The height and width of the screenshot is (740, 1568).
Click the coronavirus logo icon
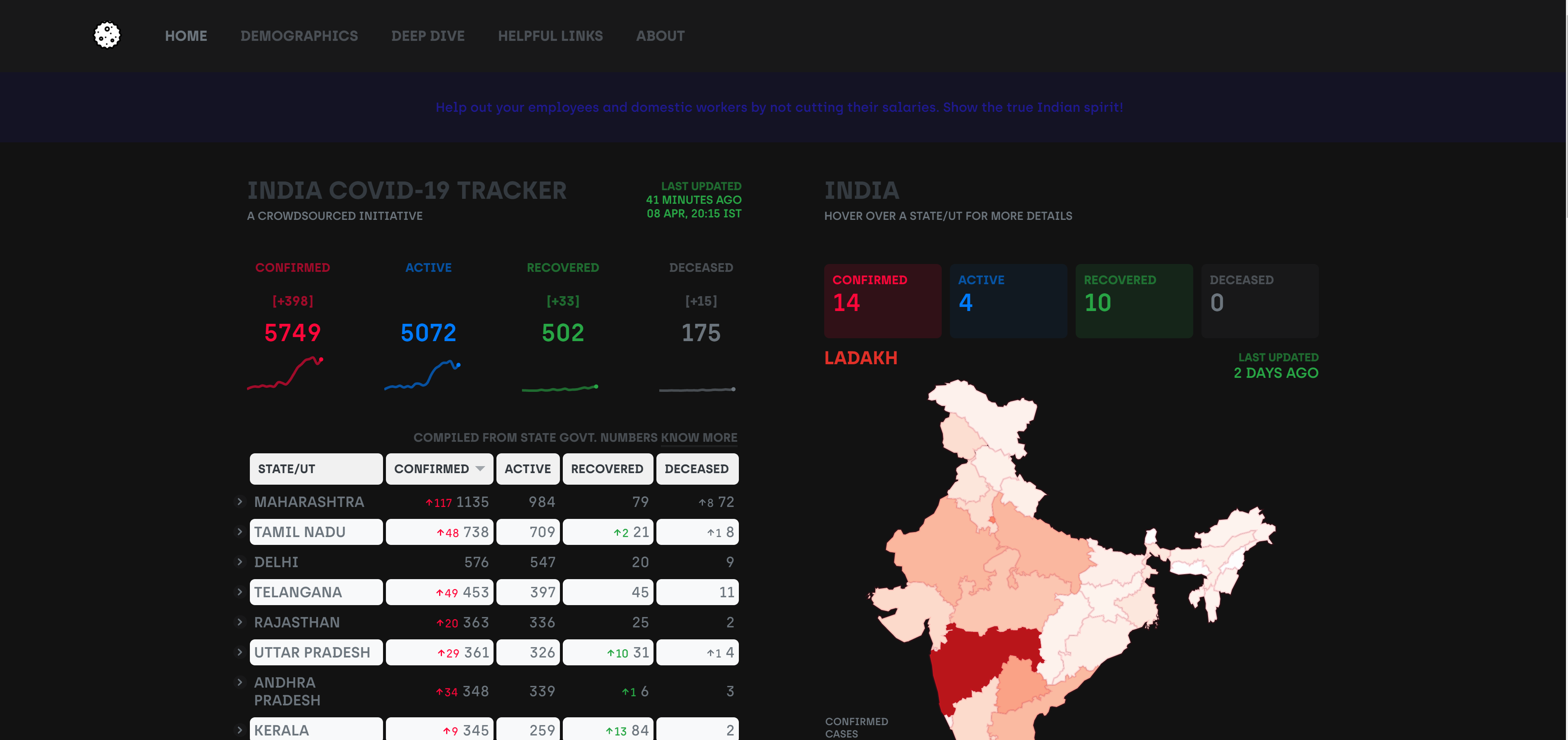[107, 35]
